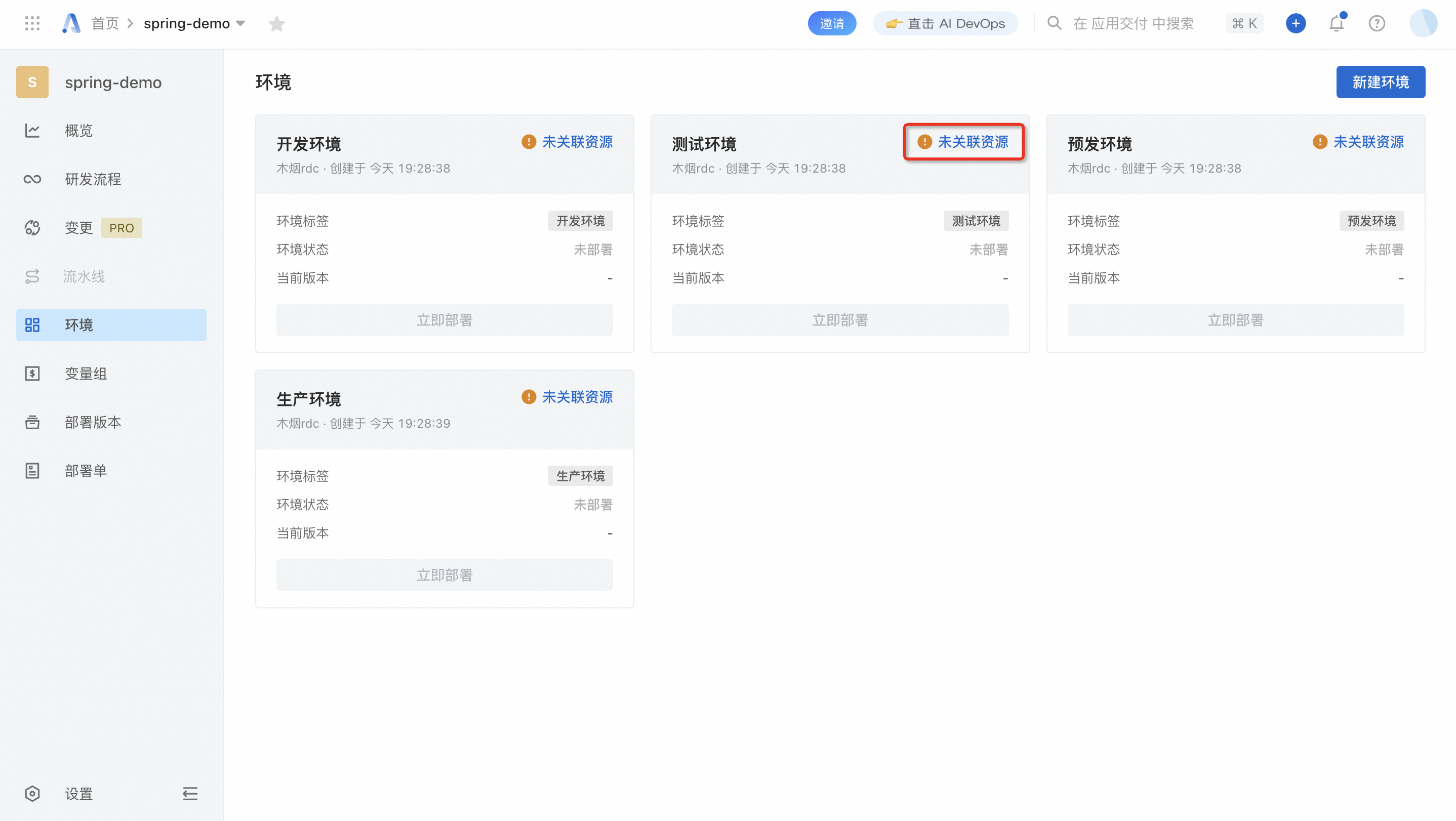Click 未关联资源 link on 开发环境 card
This screenshot has height=821, width=1456.
pyautogui.click(x=578, y=142)
